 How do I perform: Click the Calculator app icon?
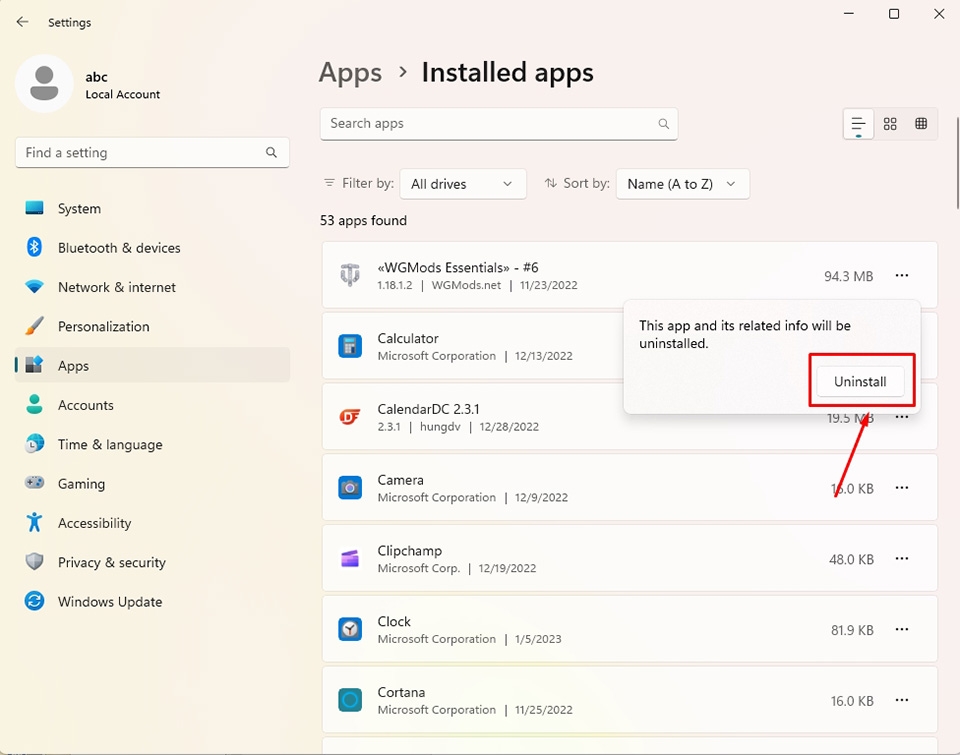click(350, 346)
